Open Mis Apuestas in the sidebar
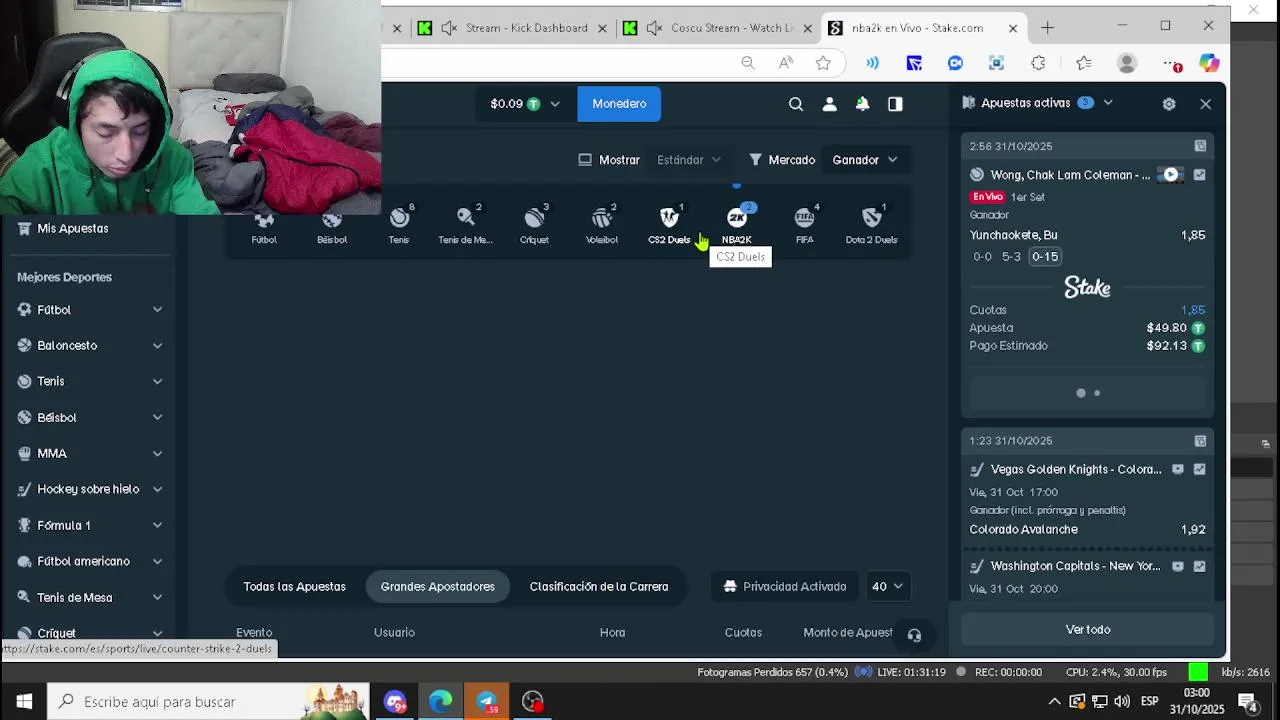1280x720 pixels. pyautogui.click(x=73, y=229)
